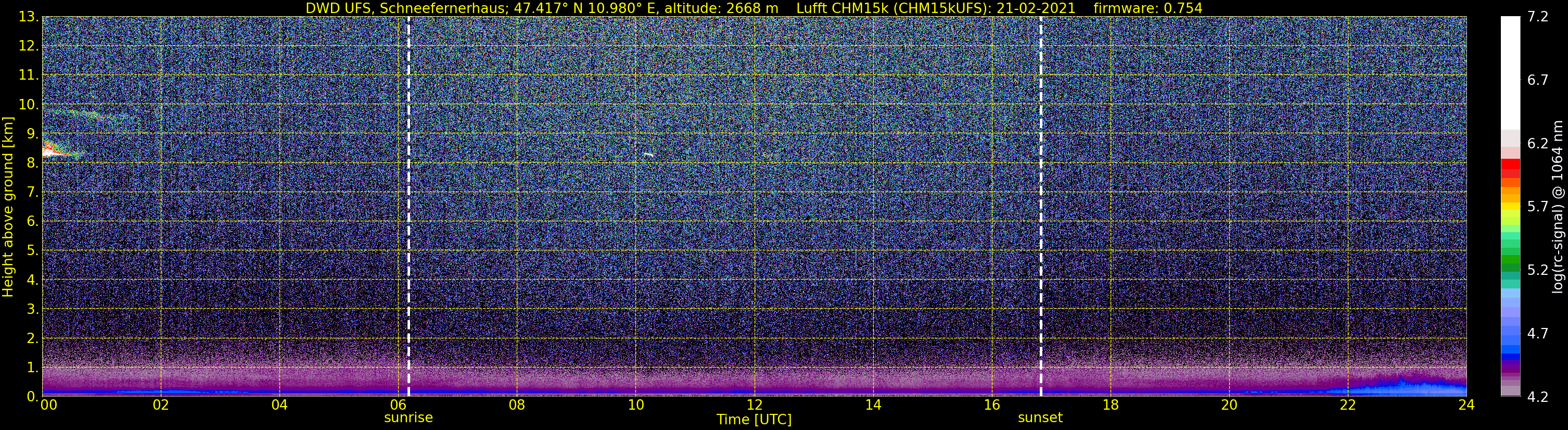Image resolution: width=1568 pixels, height=430 pixels.
Task: Click the colorbar label log(rc-signal) @ 1064 nm
Action: coord(1558,207)
